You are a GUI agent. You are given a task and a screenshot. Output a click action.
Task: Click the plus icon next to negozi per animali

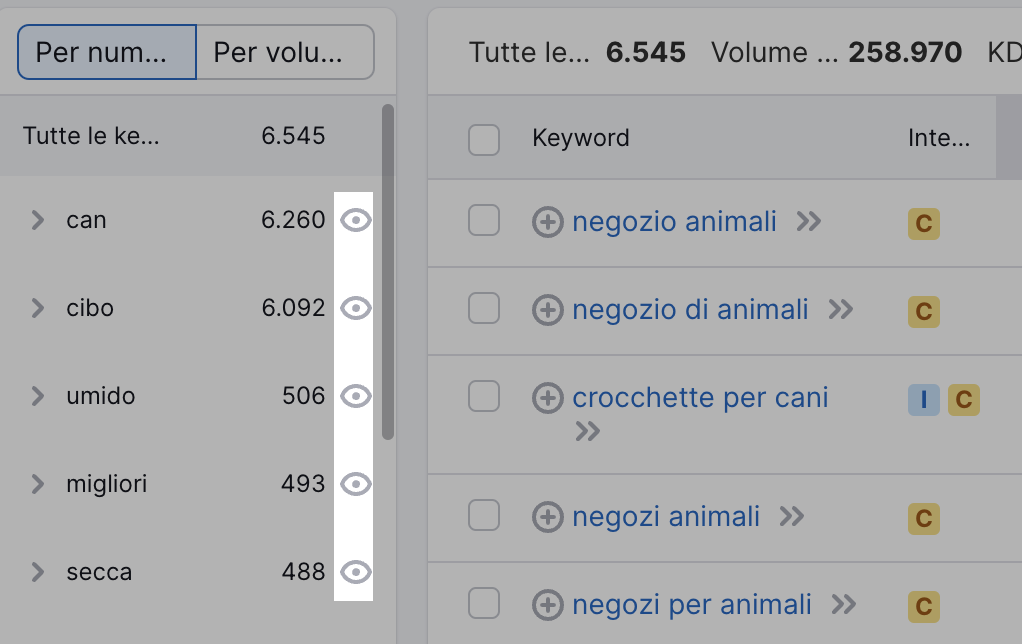548,604
